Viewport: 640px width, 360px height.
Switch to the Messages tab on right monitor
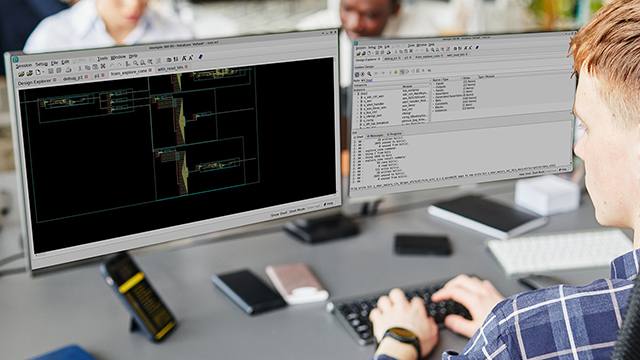tap(376, 136)
